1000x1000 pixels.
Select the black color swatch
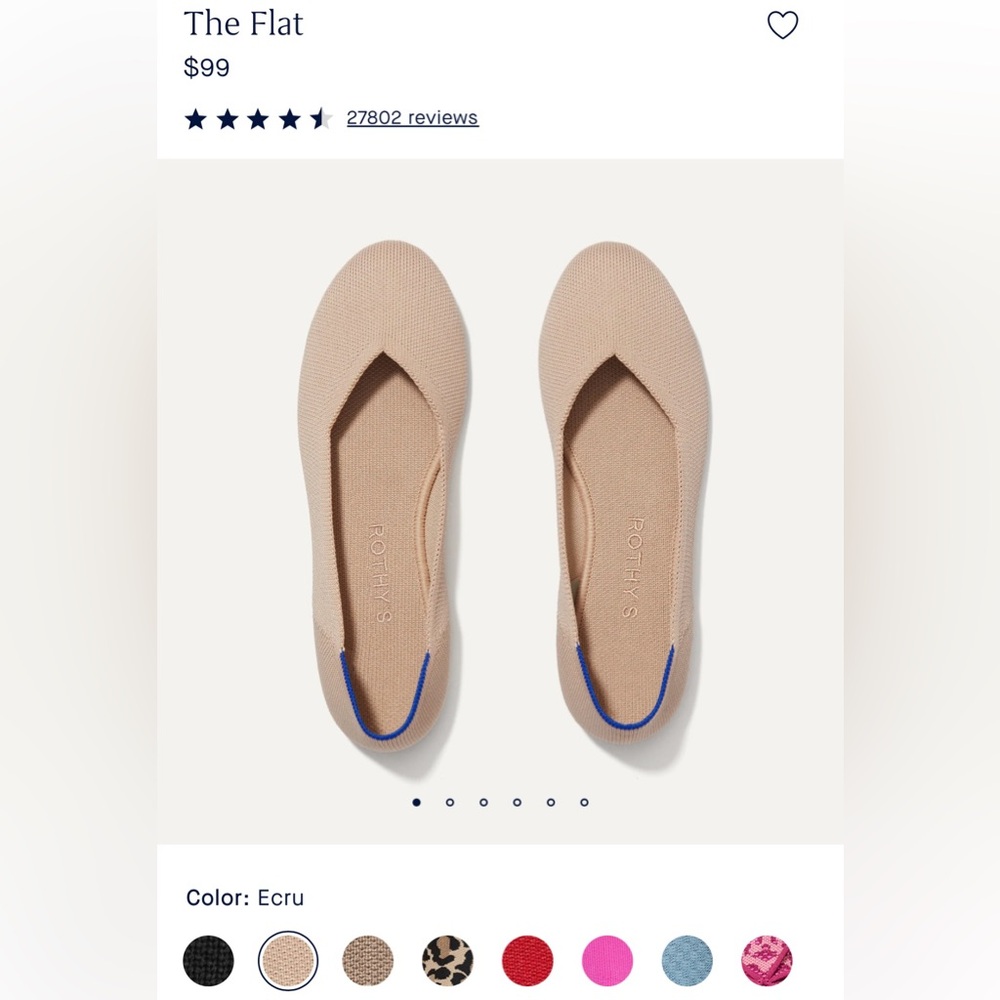pyautogui.click(x=210, y=961)
